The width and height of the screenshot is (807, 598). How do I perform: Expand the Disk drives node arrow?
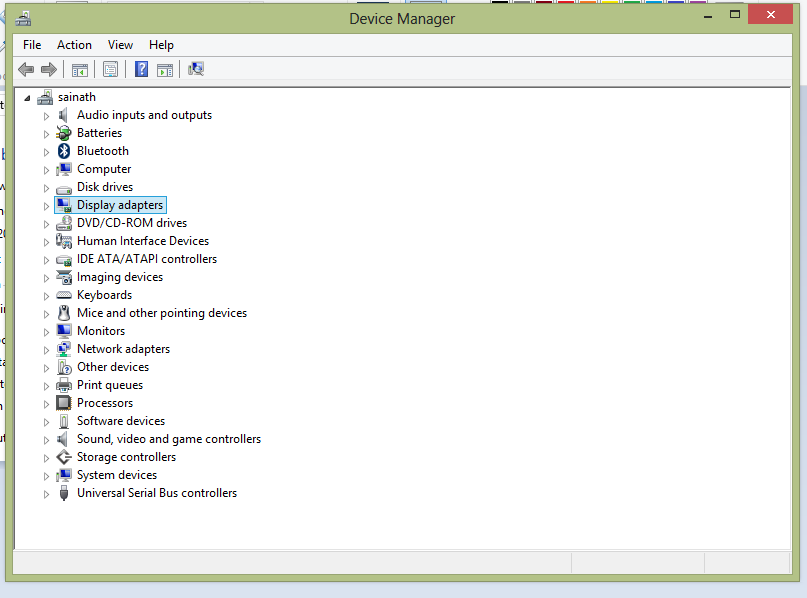pos(46,188)
